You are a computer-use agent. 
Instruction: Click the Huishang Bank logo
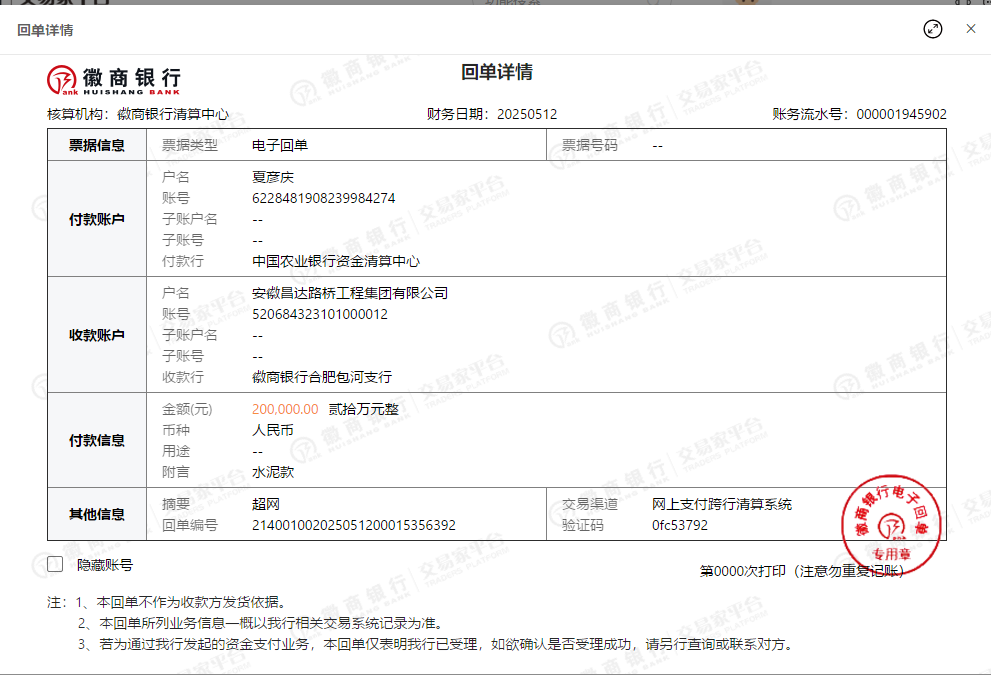[114, 78]
